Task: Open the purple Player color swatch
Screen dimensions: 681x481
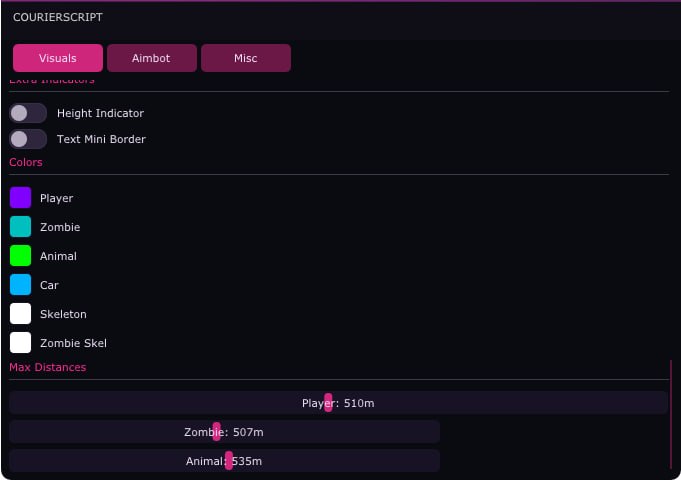Action: coord(20,198)
